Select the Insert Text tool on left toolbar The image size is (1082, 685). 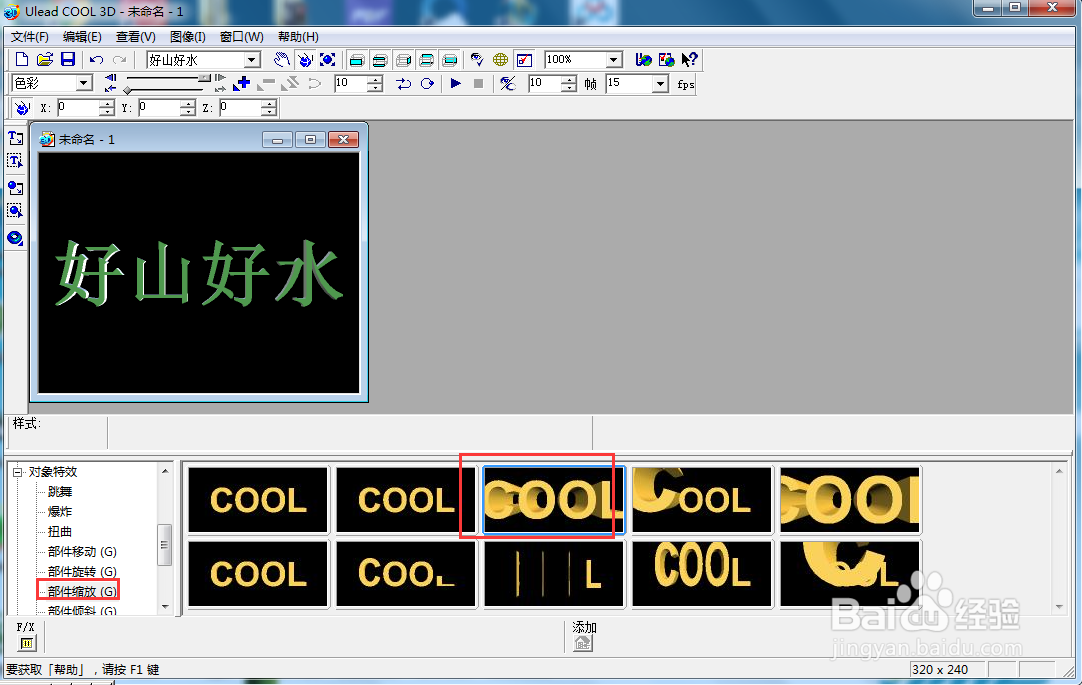[x=15, y=139]
